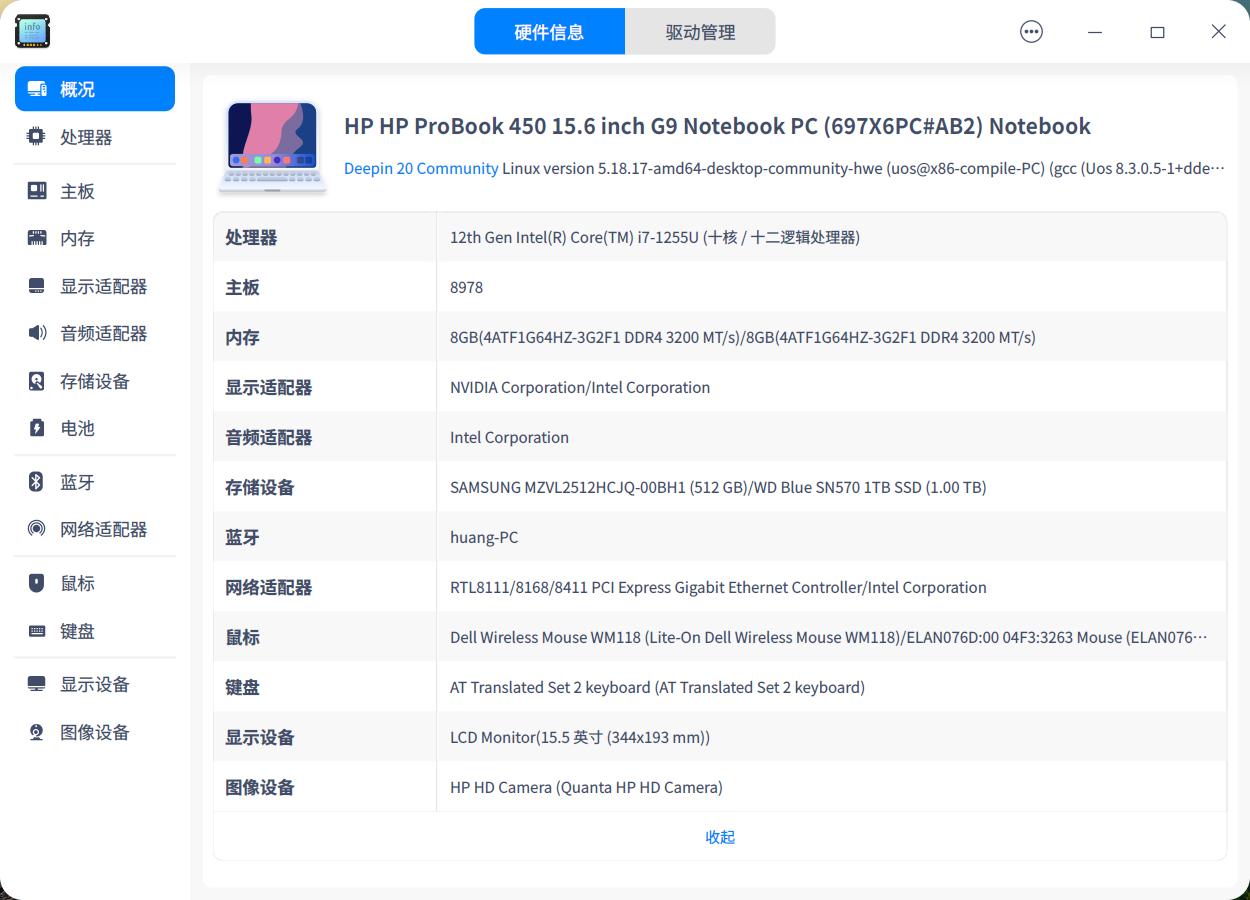Screen dimensions: 1250x900
Task: Click the device manager app logo icon
Action: point(32,31)
